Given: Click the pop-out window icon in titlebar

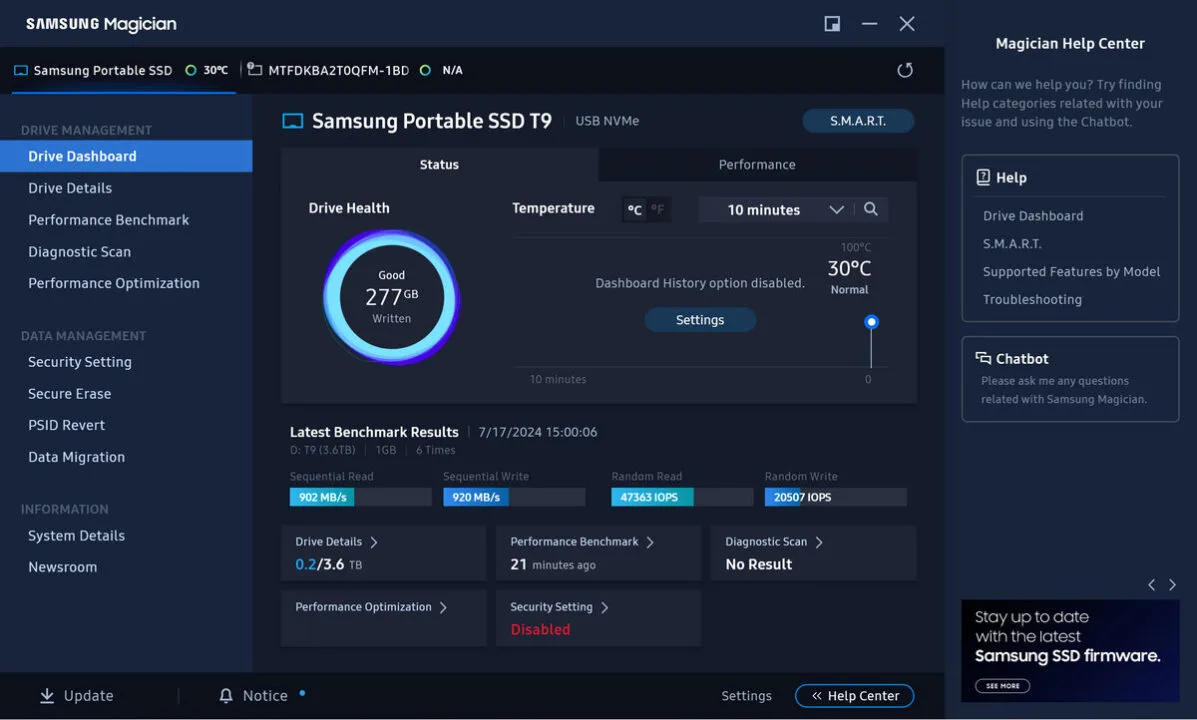Looking at the screenshot, I should (831, 23).
